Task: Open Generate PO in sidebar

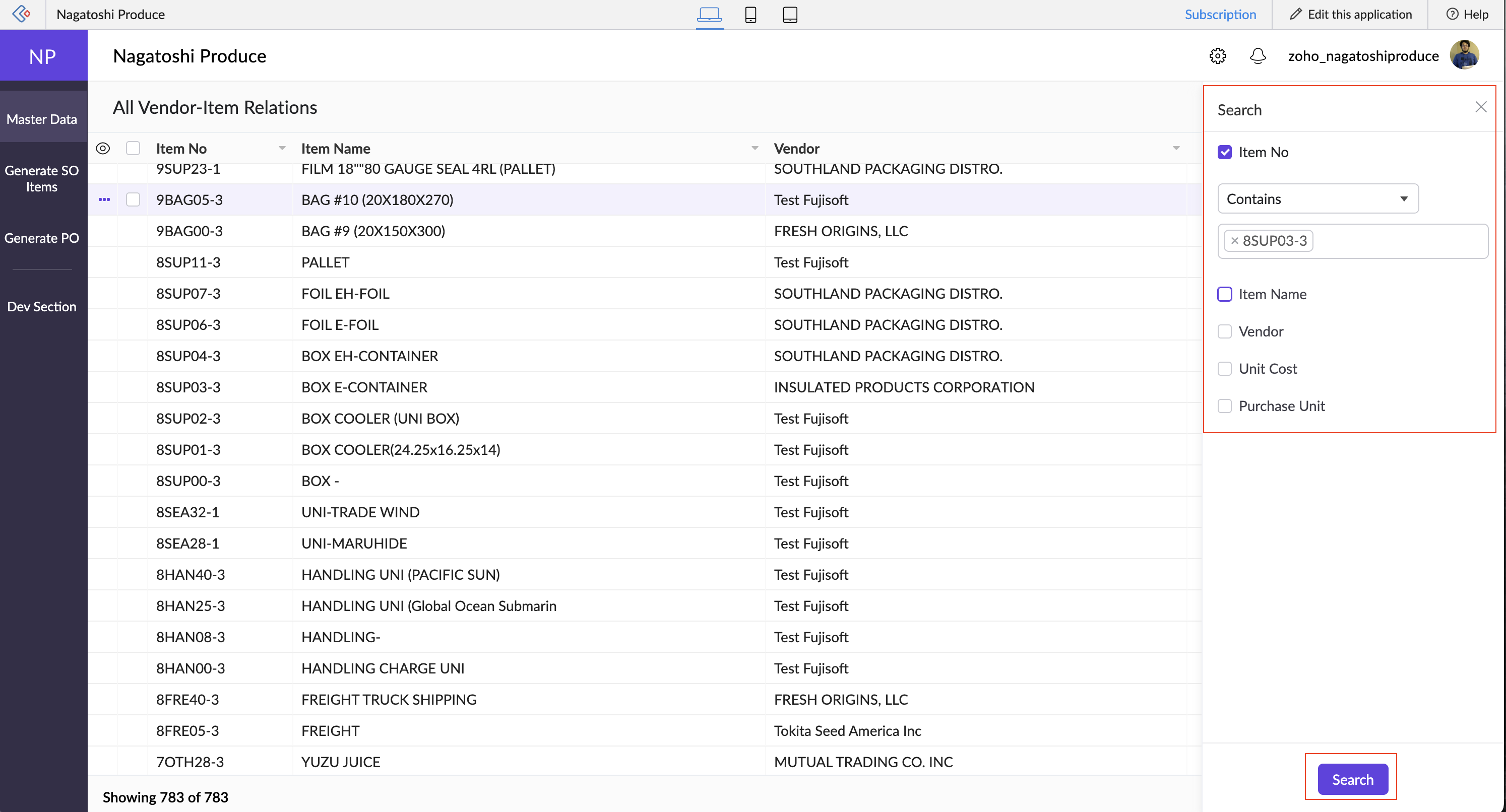Action: [x=41, y=238]
